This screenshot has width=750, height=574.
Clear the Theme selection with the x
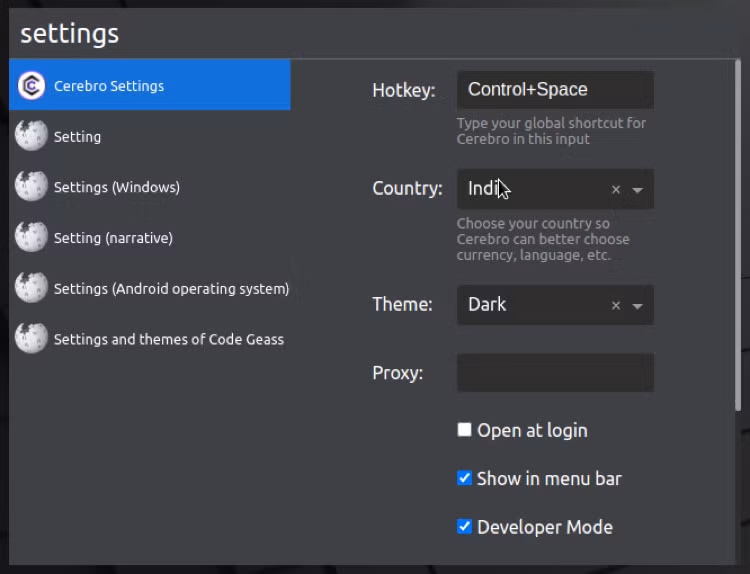(616, 306)
